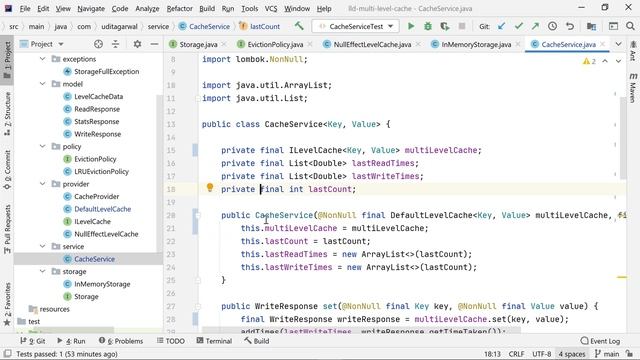Screen dimensions: 640x360
Task: Collapse the model folder
Action: pyautogui.click(x=42, y=84)
